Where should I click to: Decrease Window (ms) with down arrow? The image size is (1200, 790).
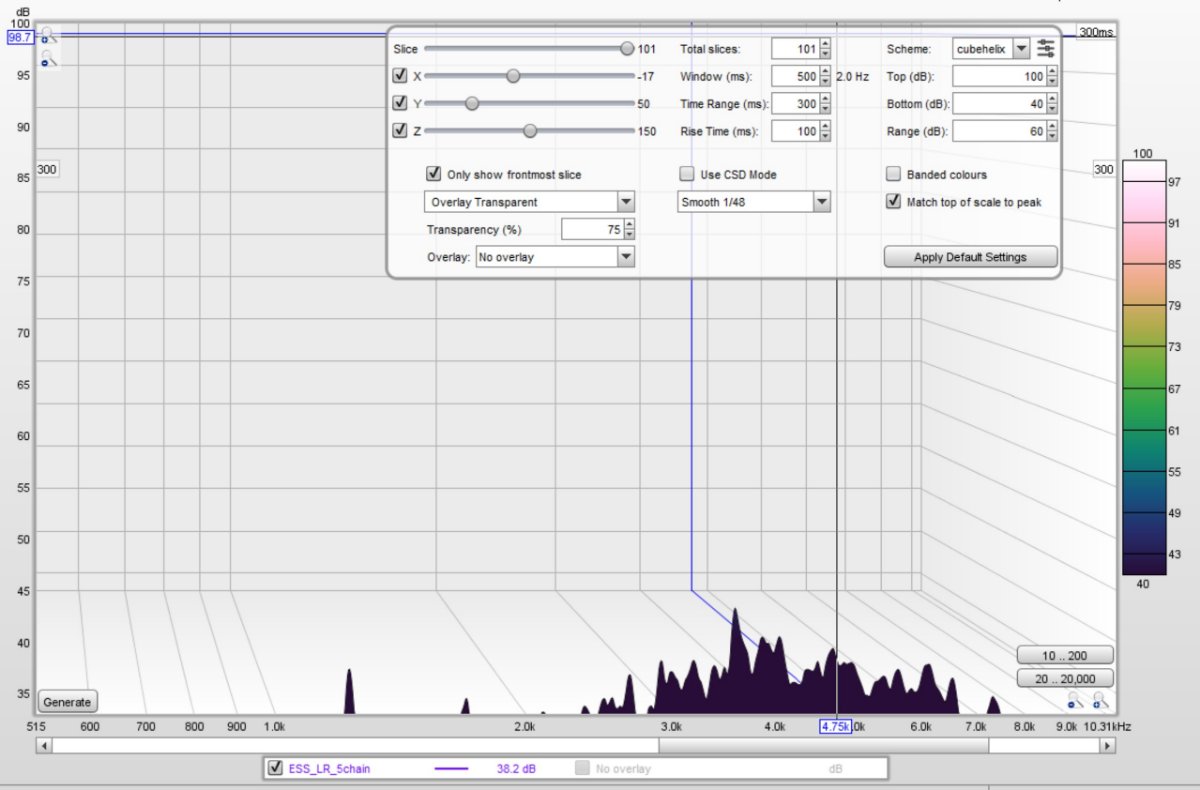(x=825, y=81)
